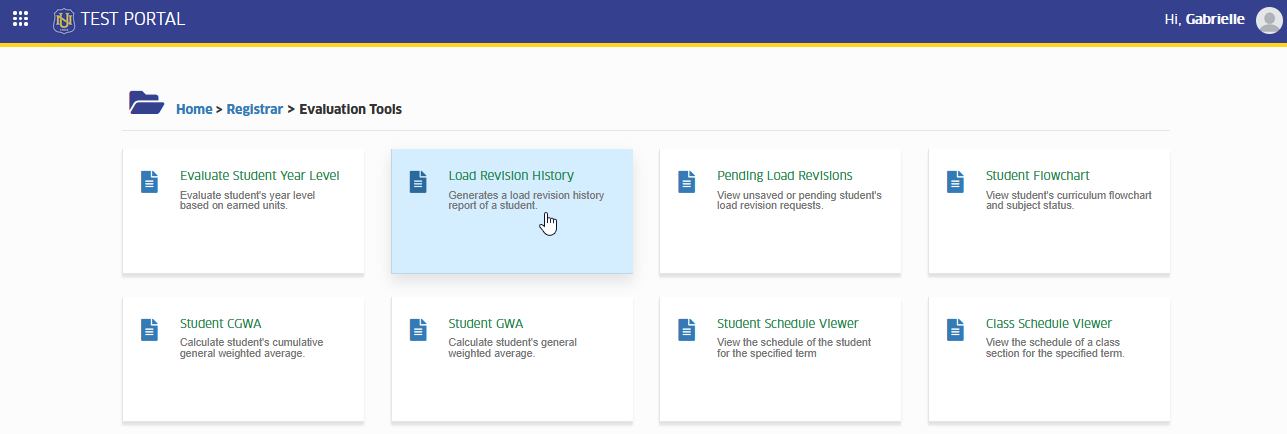Image resolution: width=1287 pixels, height=434 pixels.
Task: Go to Home in the breadcrumb
Action: click(x=194, y=109)
